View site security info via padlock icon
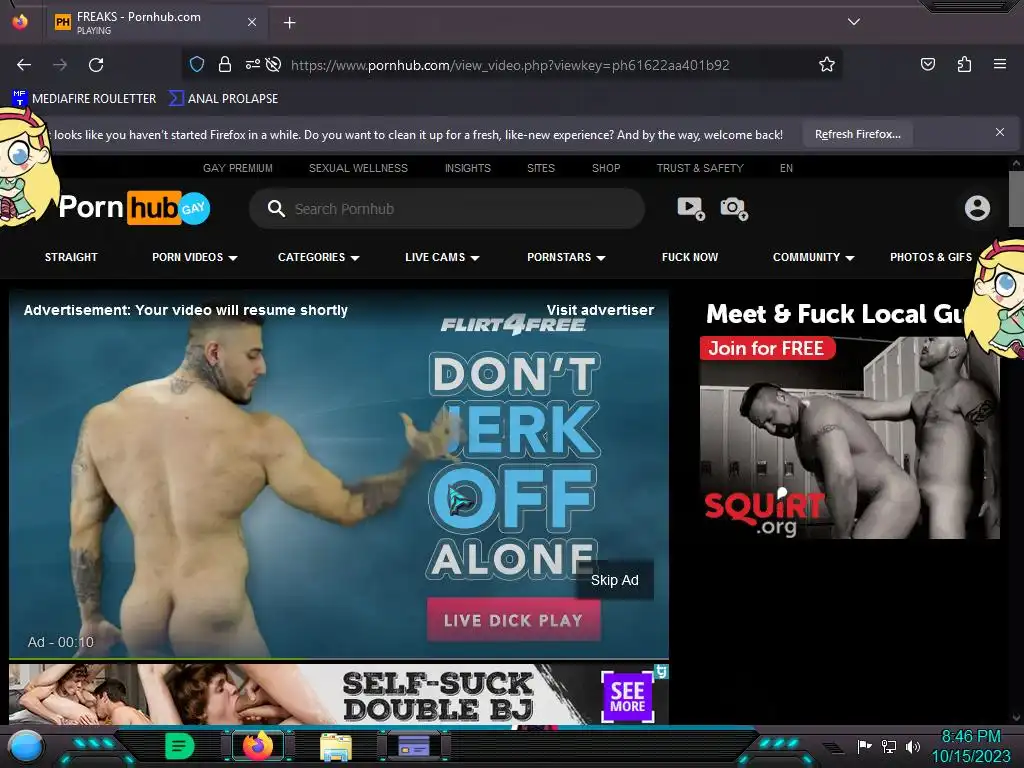This screenshot has width=1024, height=768. [x=225, y=64]
